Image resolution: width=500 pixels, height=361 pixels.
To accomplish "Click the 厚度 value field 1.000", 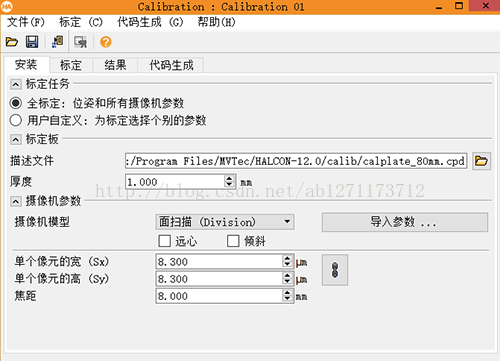I will pos(175,182).
